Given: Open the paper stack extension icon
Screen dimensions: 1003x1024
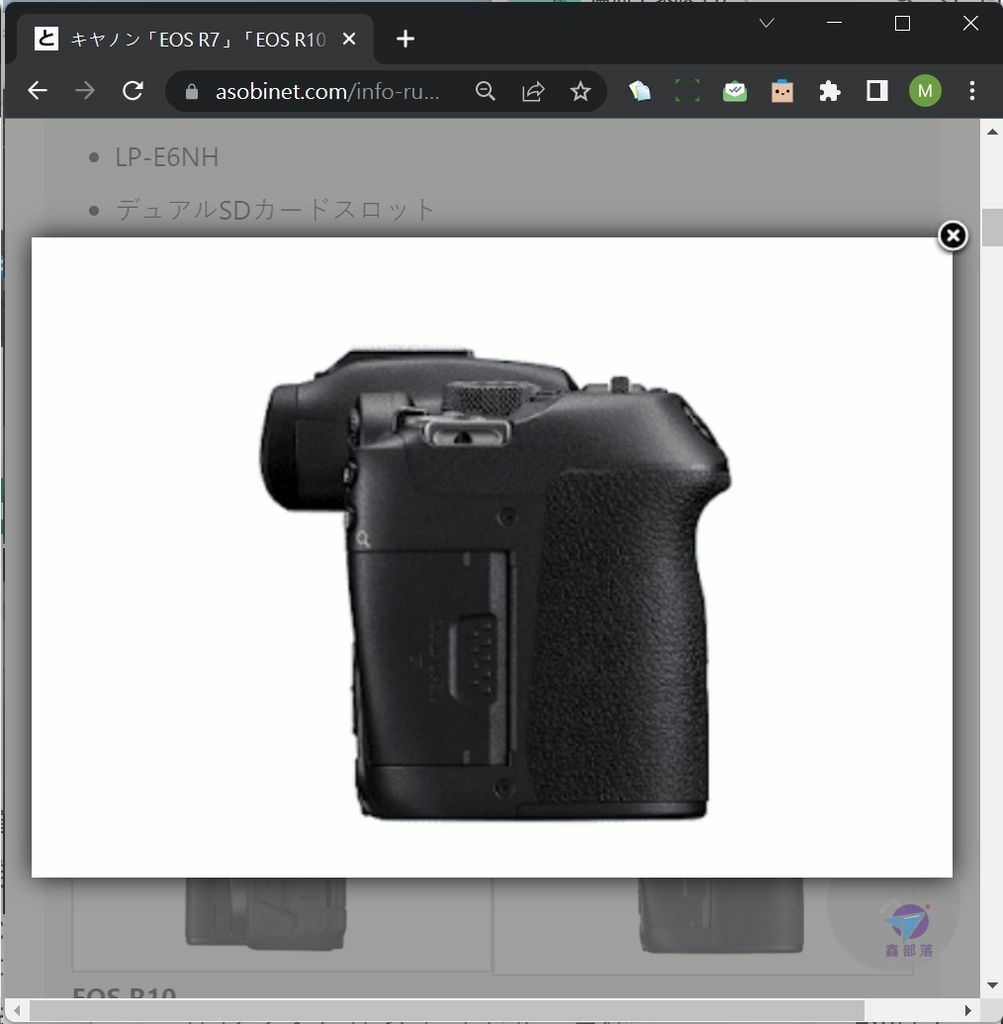Looking at the screenshot, I should point(639,91).
